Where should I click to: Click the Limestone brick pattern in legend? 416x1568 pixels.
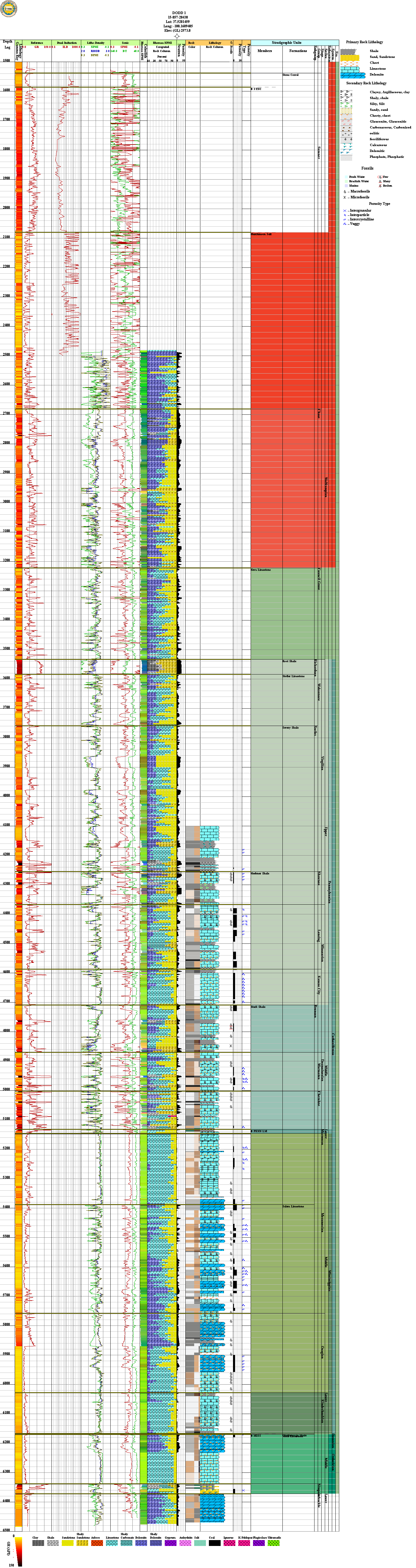(349, 69)
